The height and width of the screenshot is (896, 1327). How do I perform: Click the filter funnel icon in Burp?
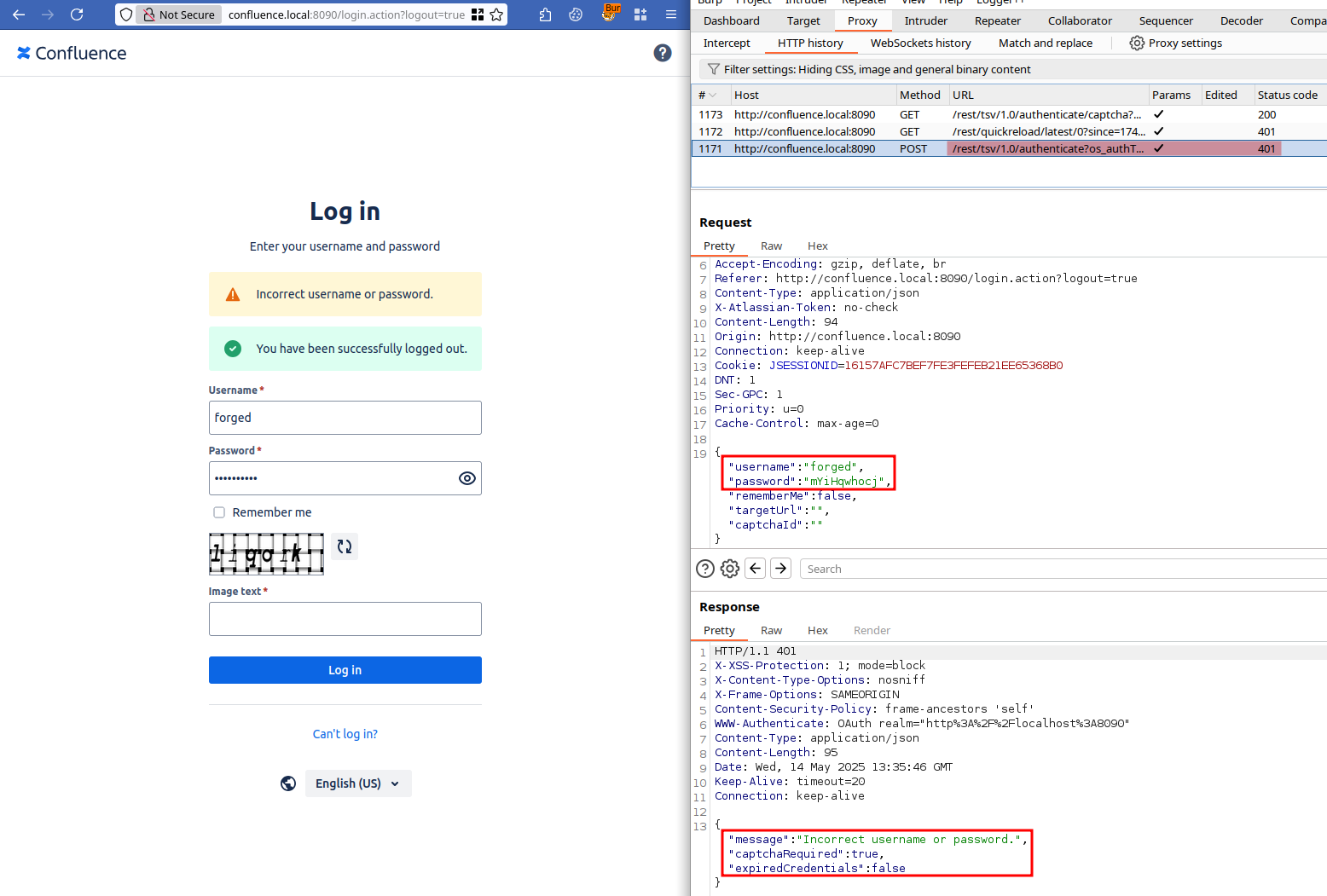click(x=714, y=69)
